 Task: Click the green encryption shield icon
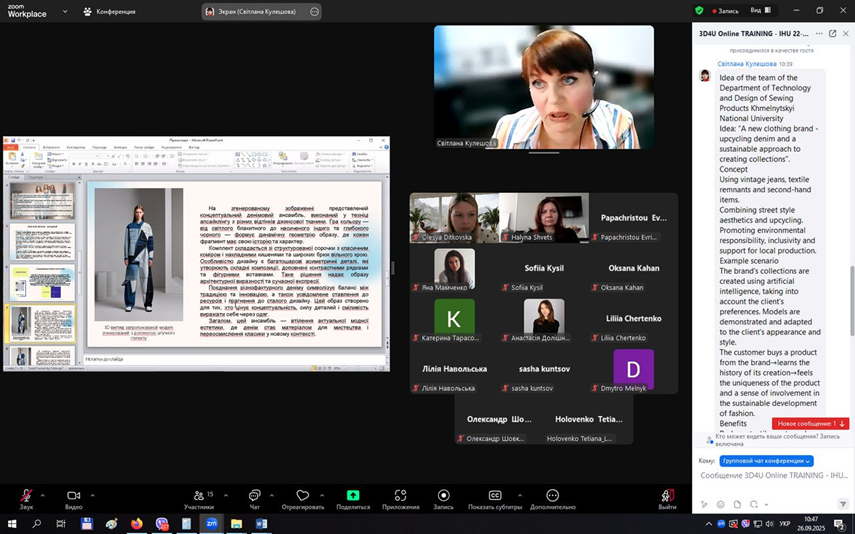tap(699, 11)
